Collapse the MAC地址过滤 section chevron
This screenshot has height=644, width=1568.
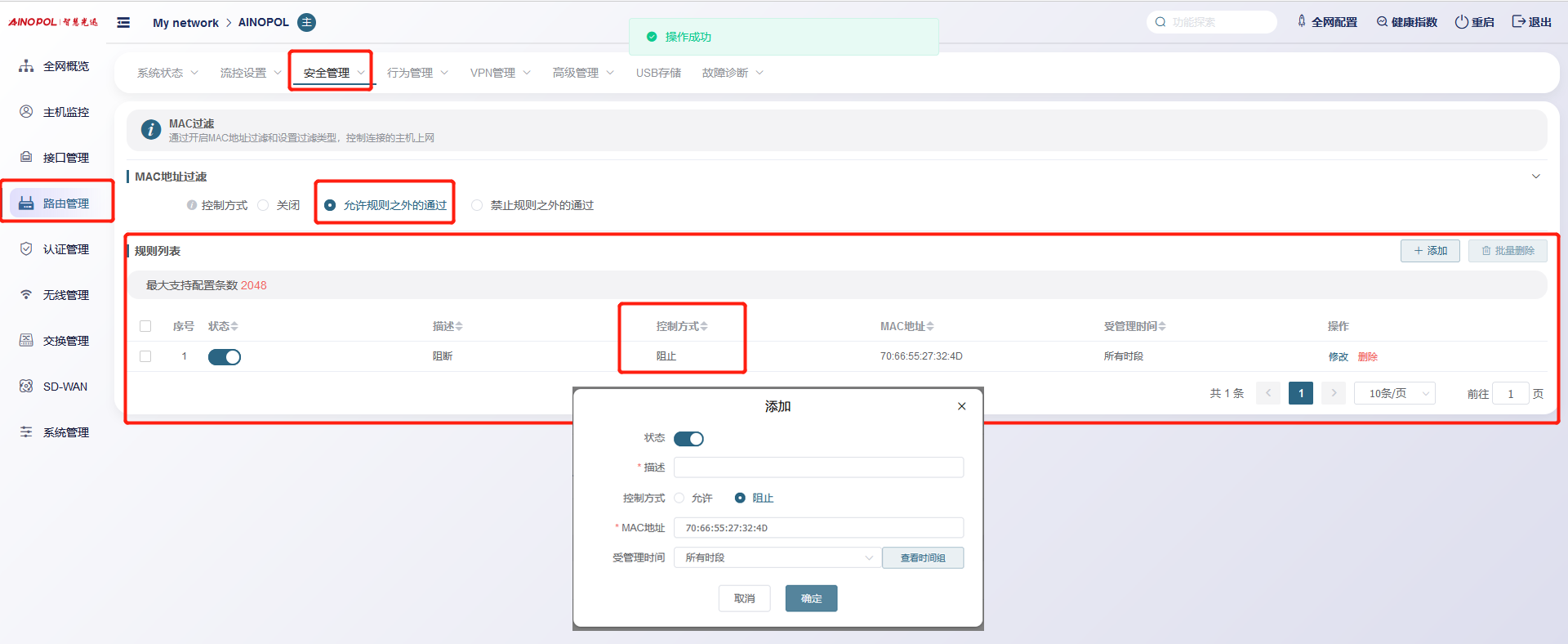(1535, 177)
